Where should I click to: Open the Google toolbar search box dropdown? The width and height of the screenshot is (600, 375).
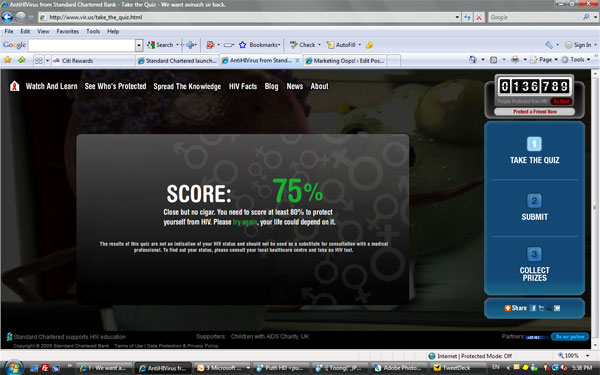point(139,45)
